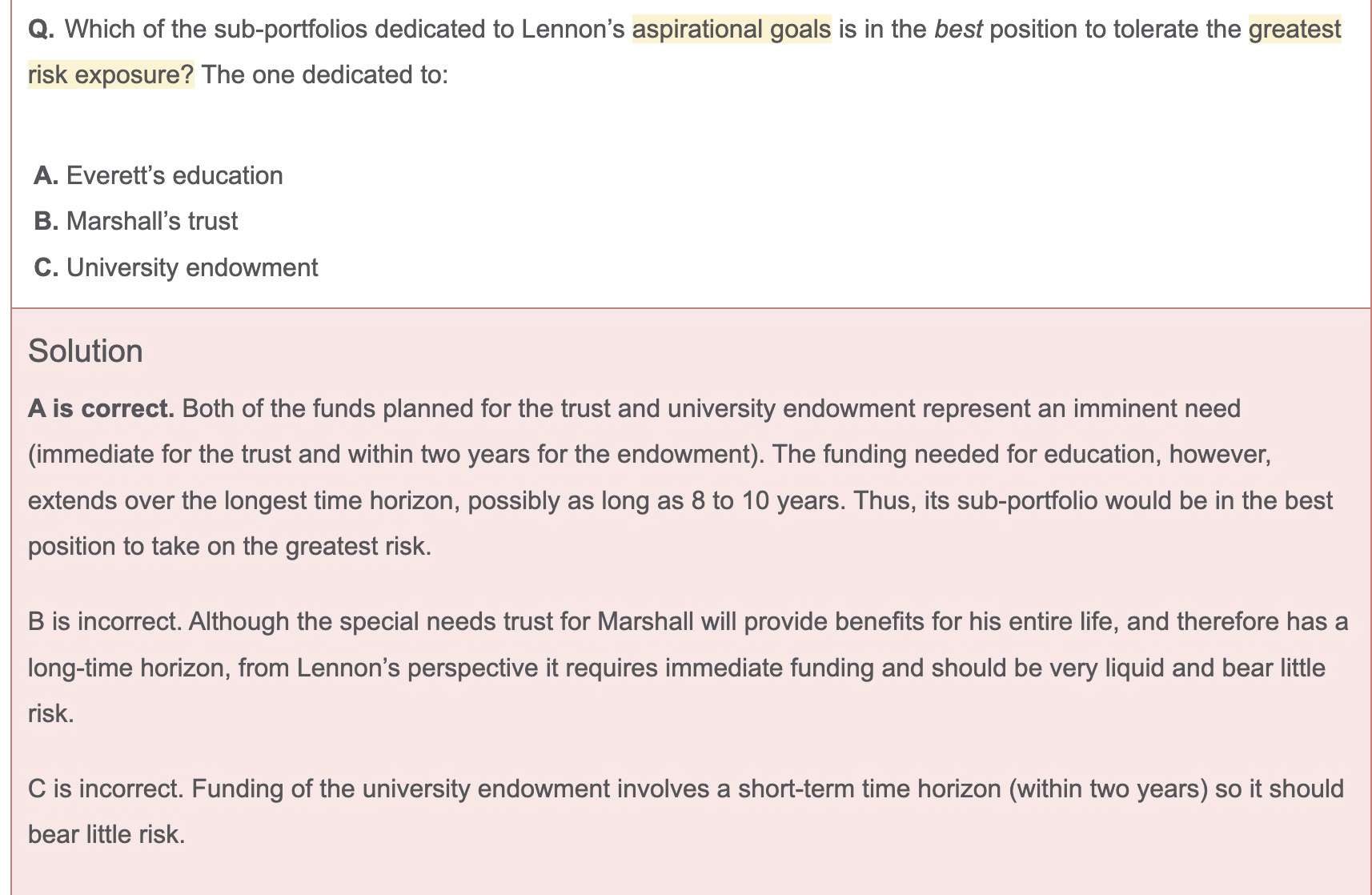
Task: Click the highlighted 'risk exposure?' text
Action: coord(110,74)
